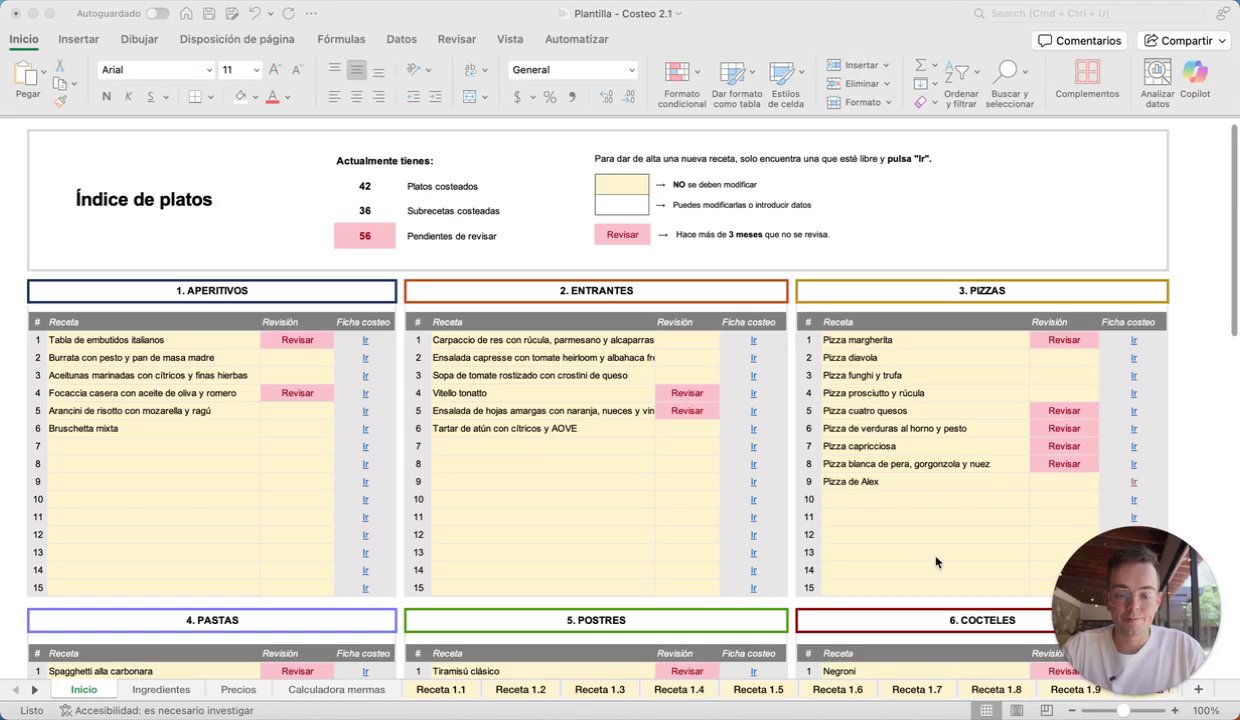Viewport: 1240px width, 720px height.
Task: Click the Save floppy disk icon
Action: point(209,14)
